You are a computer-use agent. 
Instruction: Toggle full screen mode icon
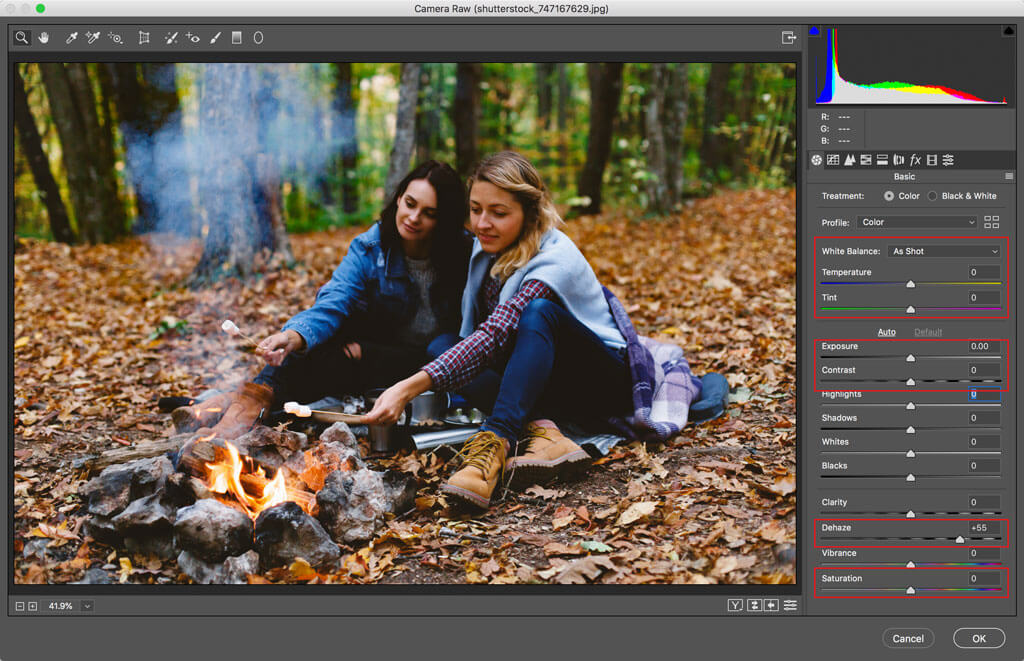point(789,38)
